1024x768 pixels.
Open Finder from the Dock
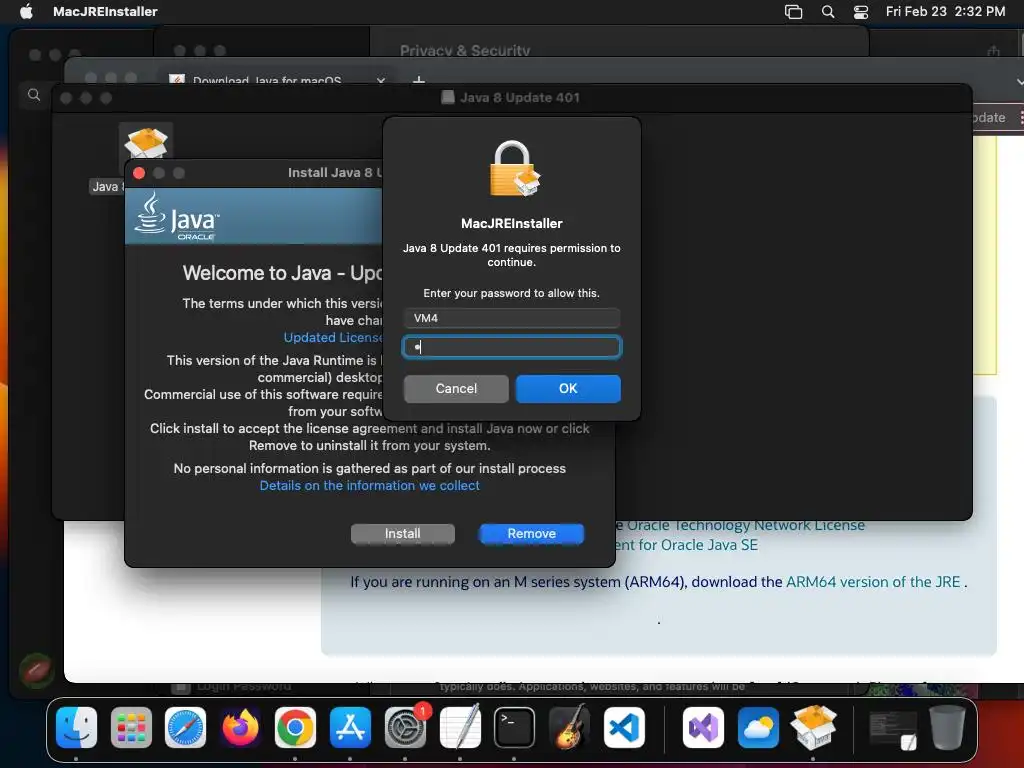pyautogui.click(x=76, y=727)
